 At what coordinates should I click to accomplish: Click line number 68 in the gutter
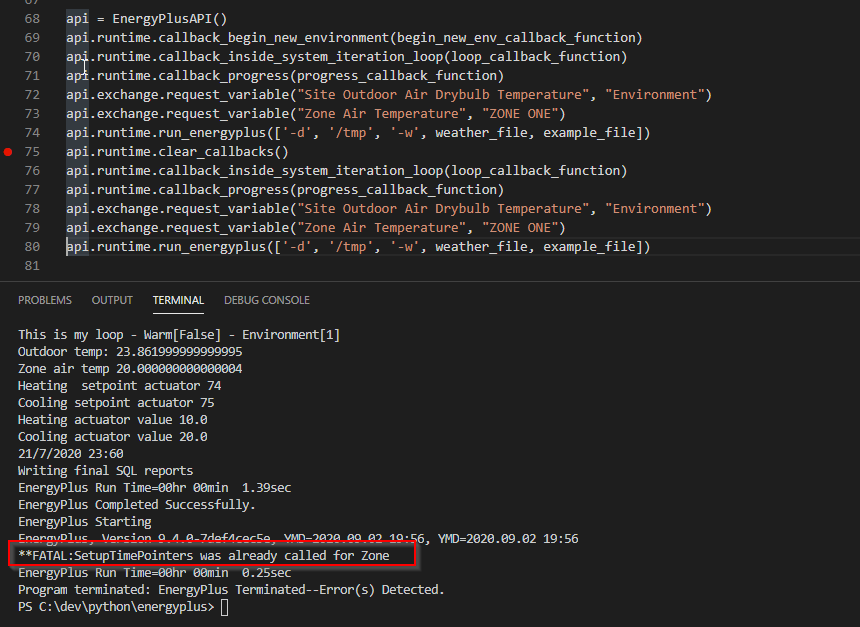tap(32, 19)
